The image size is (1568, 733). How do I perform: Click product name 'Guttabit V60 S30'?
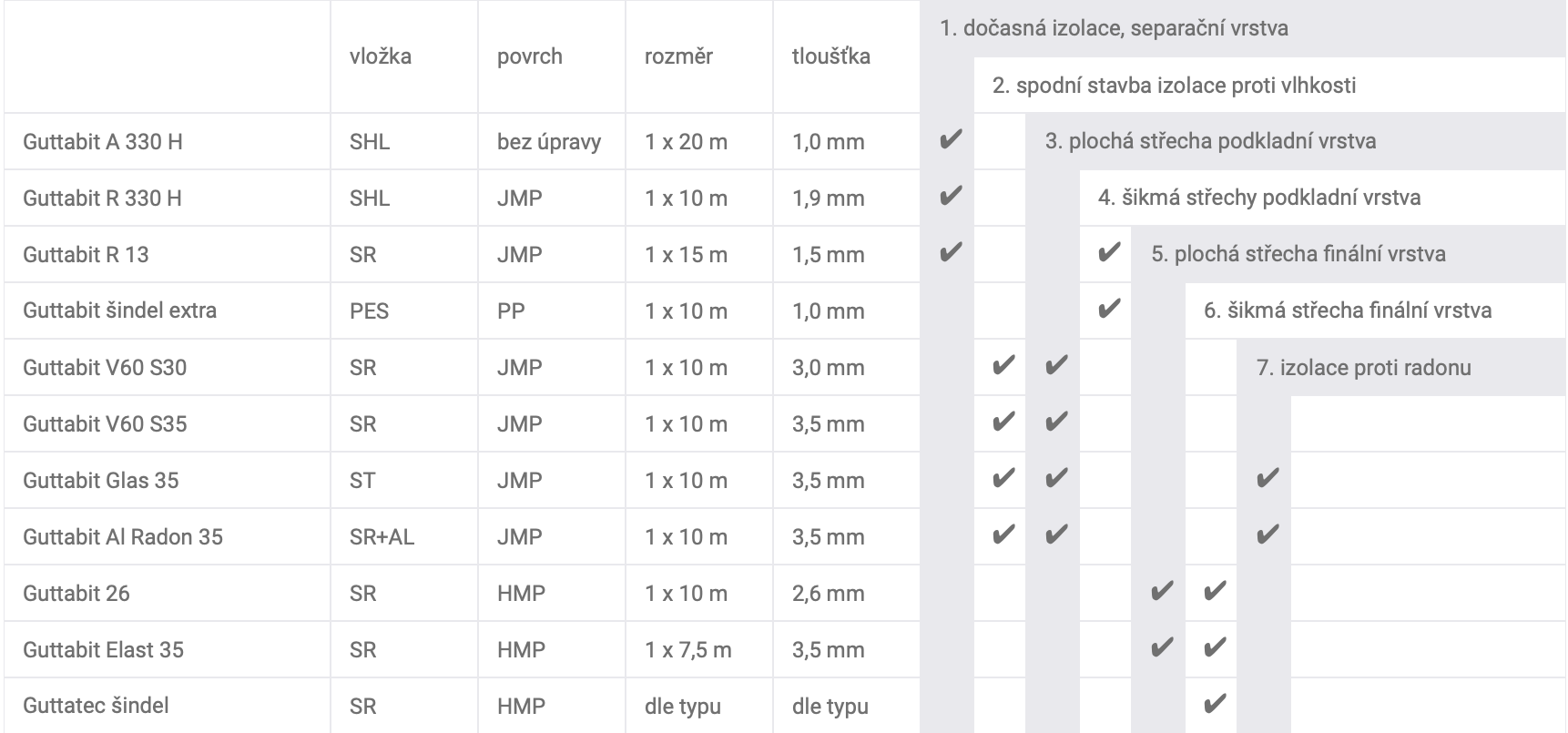pos(105,368)
